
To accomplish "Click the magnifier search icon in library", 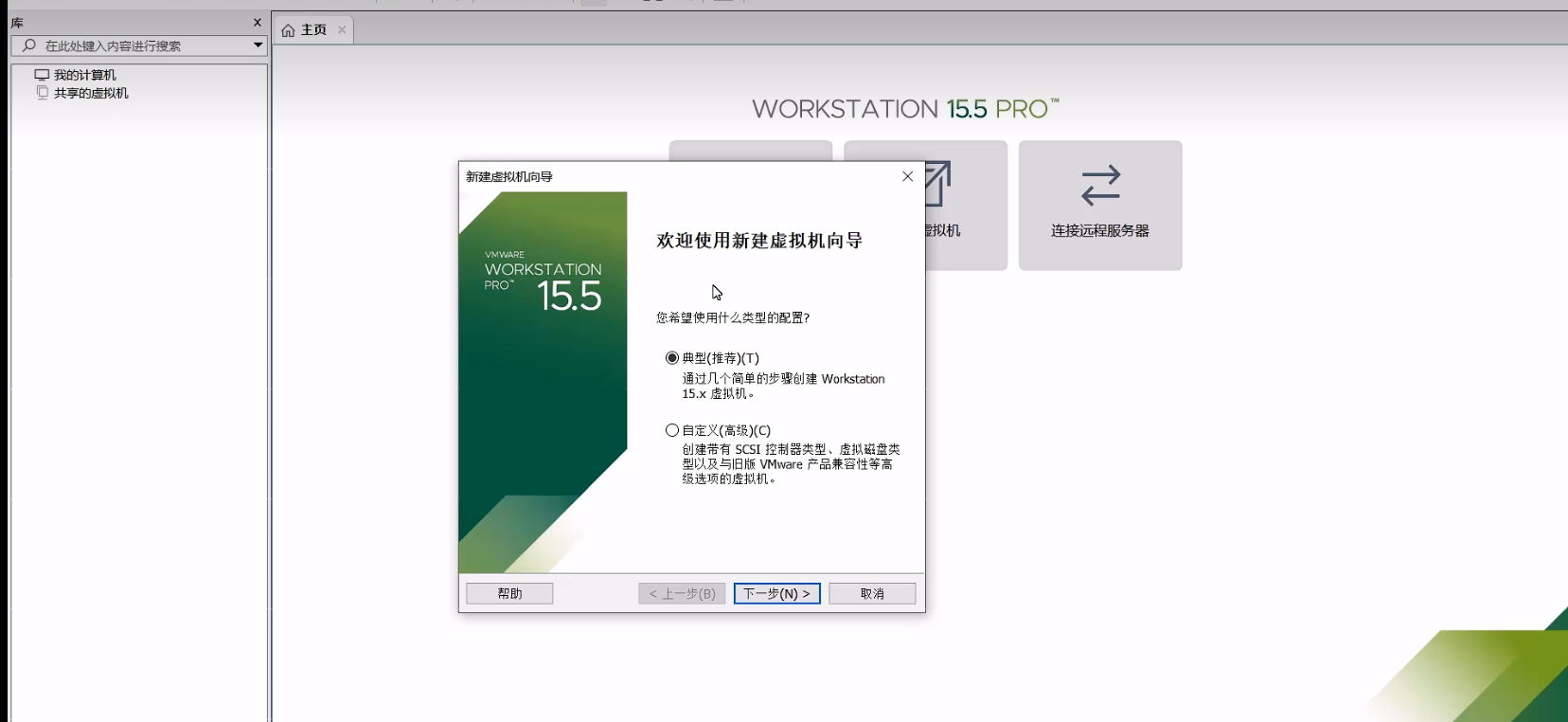I will point(29,45).
